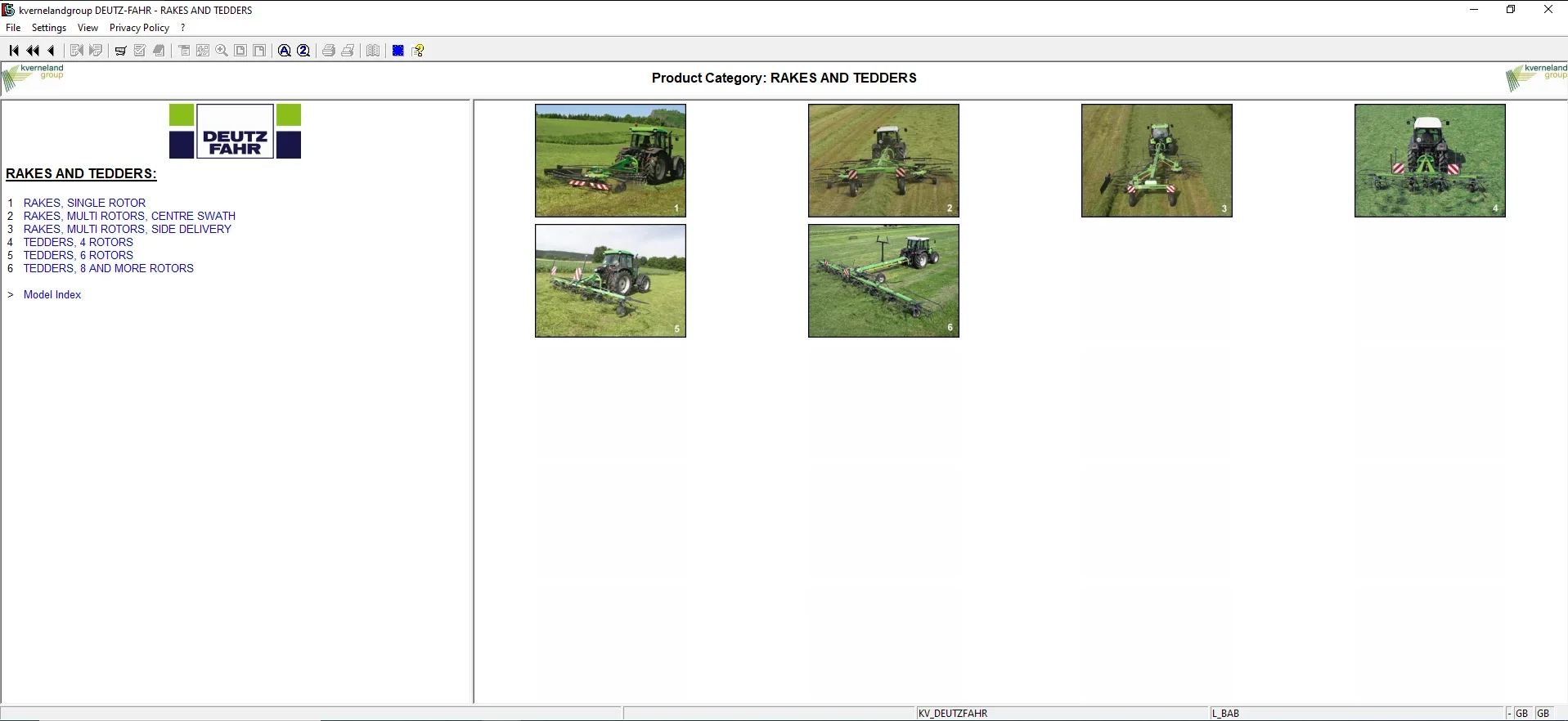Open the Model Index link

pyautogui.click(x=52, y=294)
